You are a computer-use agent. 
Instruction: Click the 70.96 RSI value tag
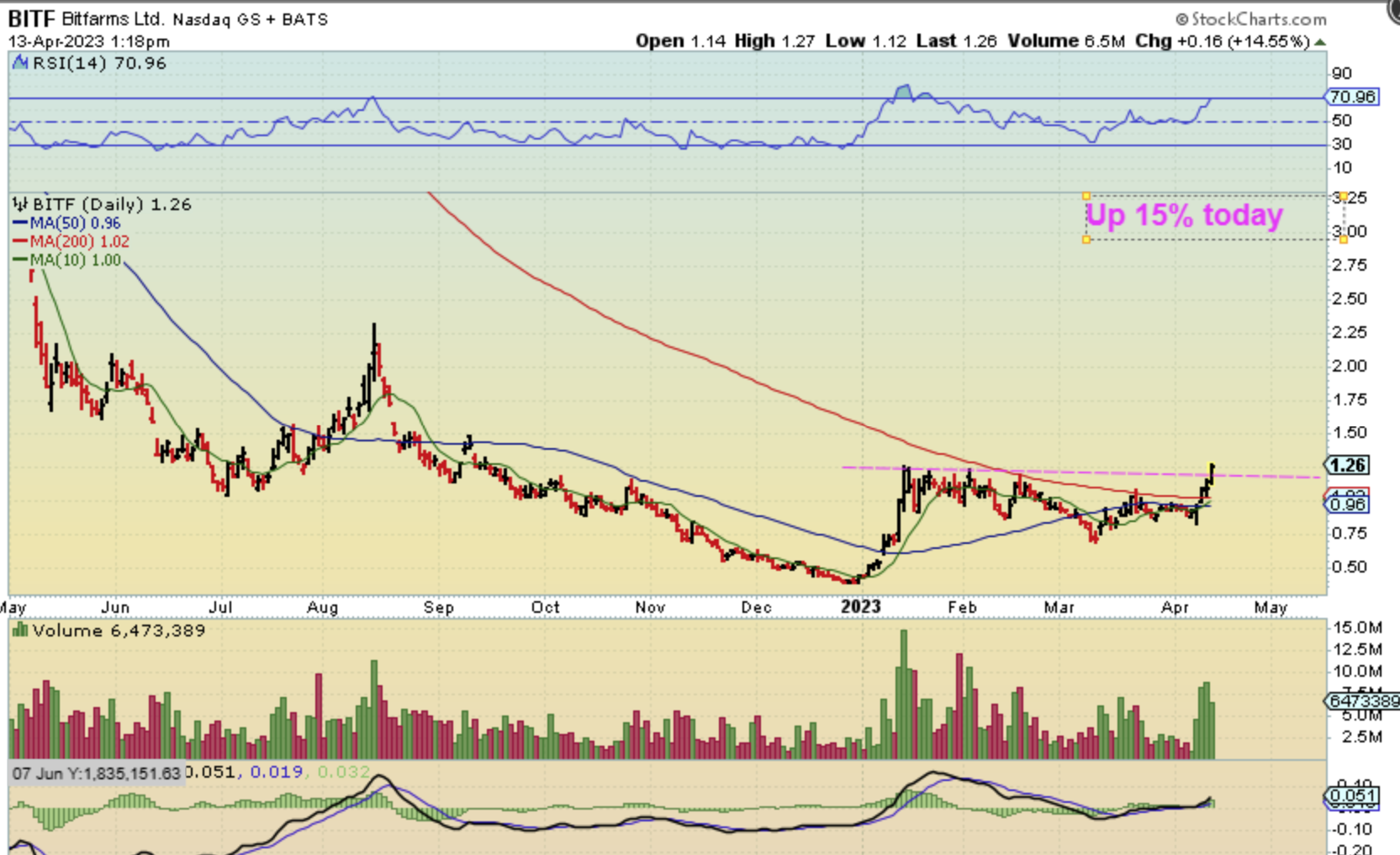pos(1352,97)
